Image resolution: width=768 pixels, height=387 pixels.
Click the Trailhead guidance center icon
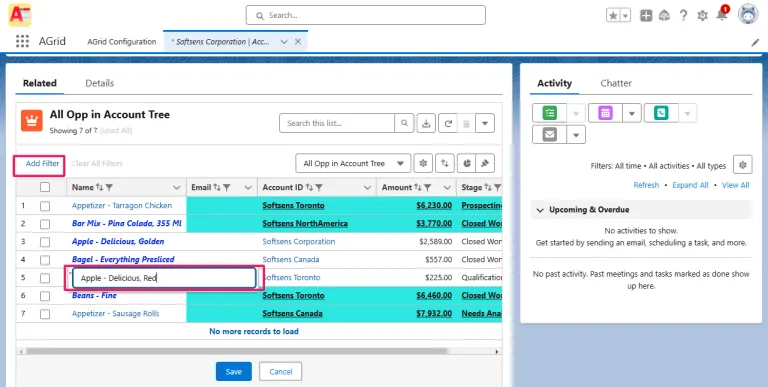tap(665, 16)
